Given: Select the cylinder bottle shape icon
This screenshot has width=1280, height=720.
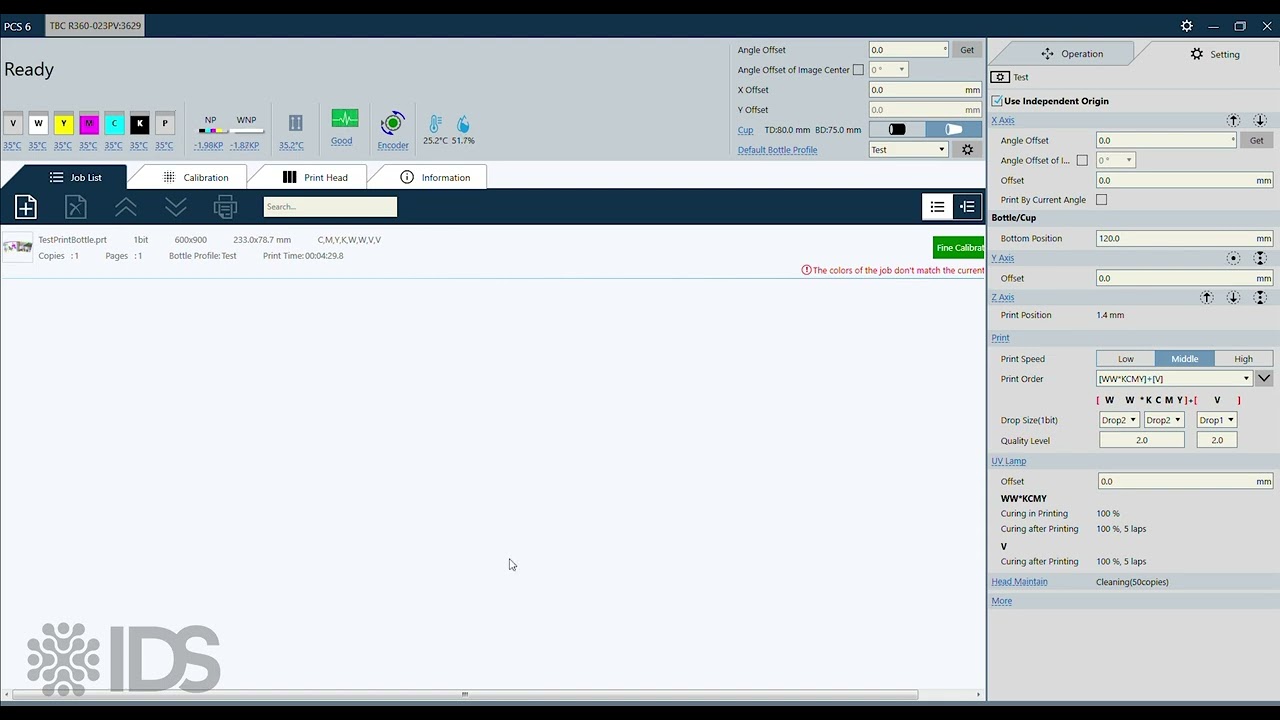Looking at the screenshot, I should [897, 130].
